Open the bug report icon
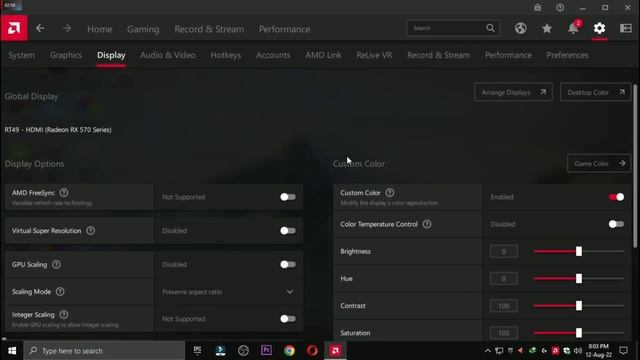 pos(538,8)
